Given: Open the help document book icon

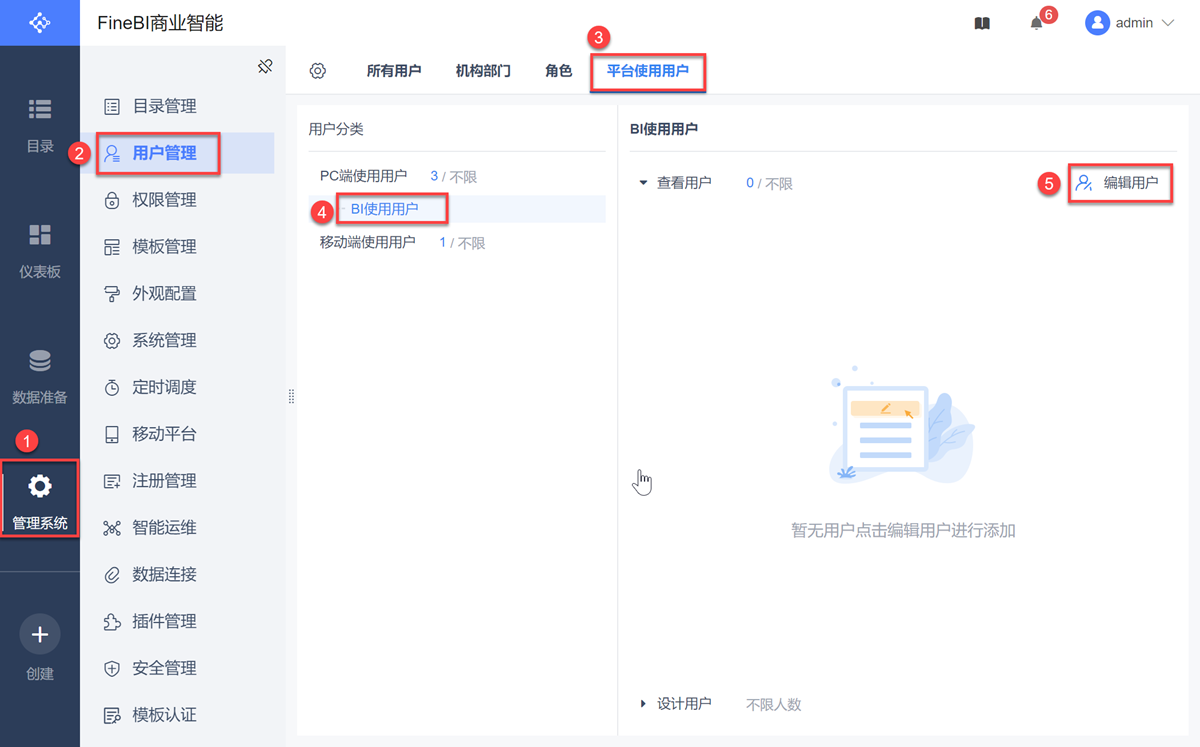Looking at the screenshot, I should click(982, 23).
